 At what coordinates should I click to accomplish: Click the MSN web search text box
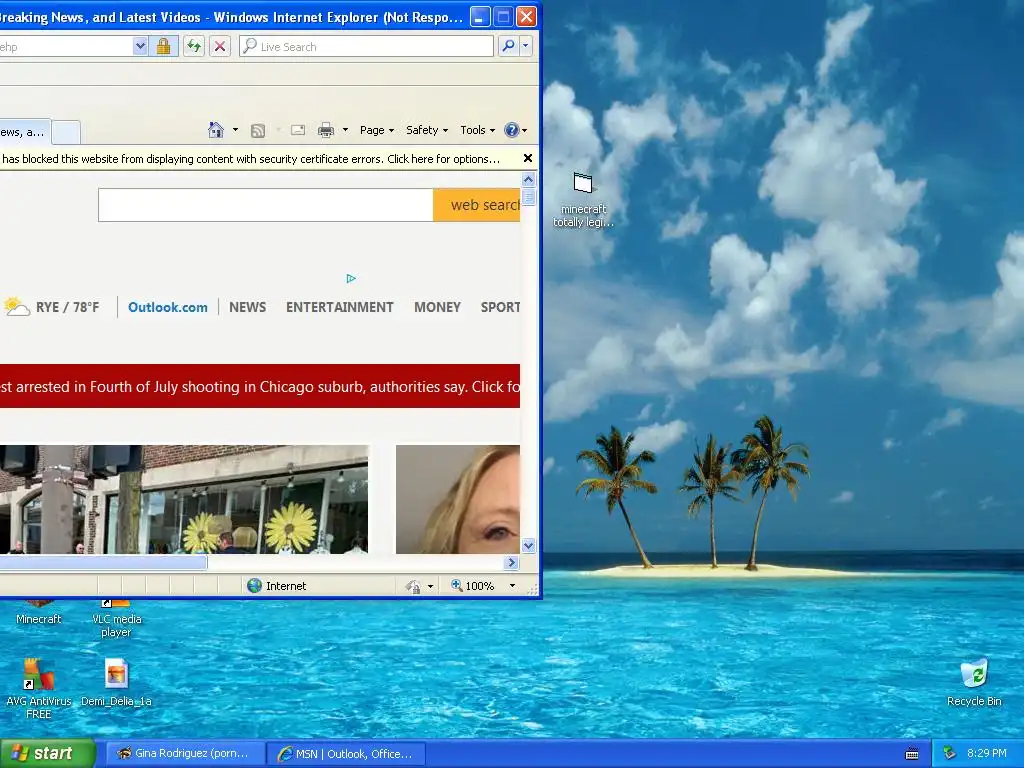click(265, 205)
